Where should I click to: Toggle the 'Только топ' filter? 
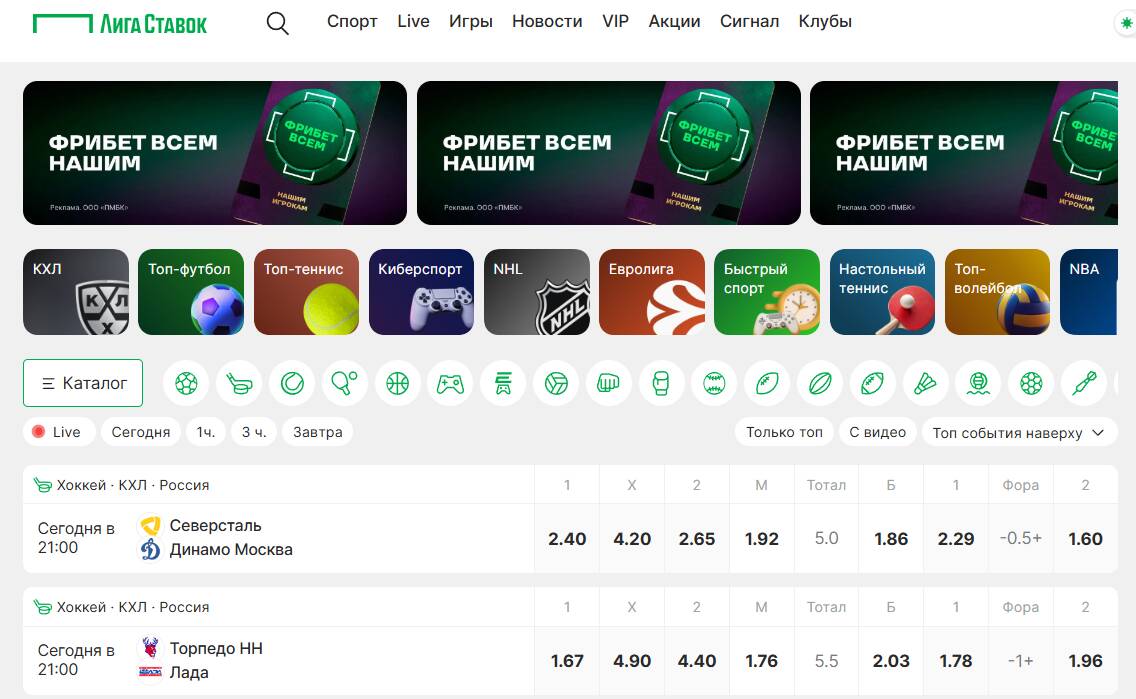point(784,431)
